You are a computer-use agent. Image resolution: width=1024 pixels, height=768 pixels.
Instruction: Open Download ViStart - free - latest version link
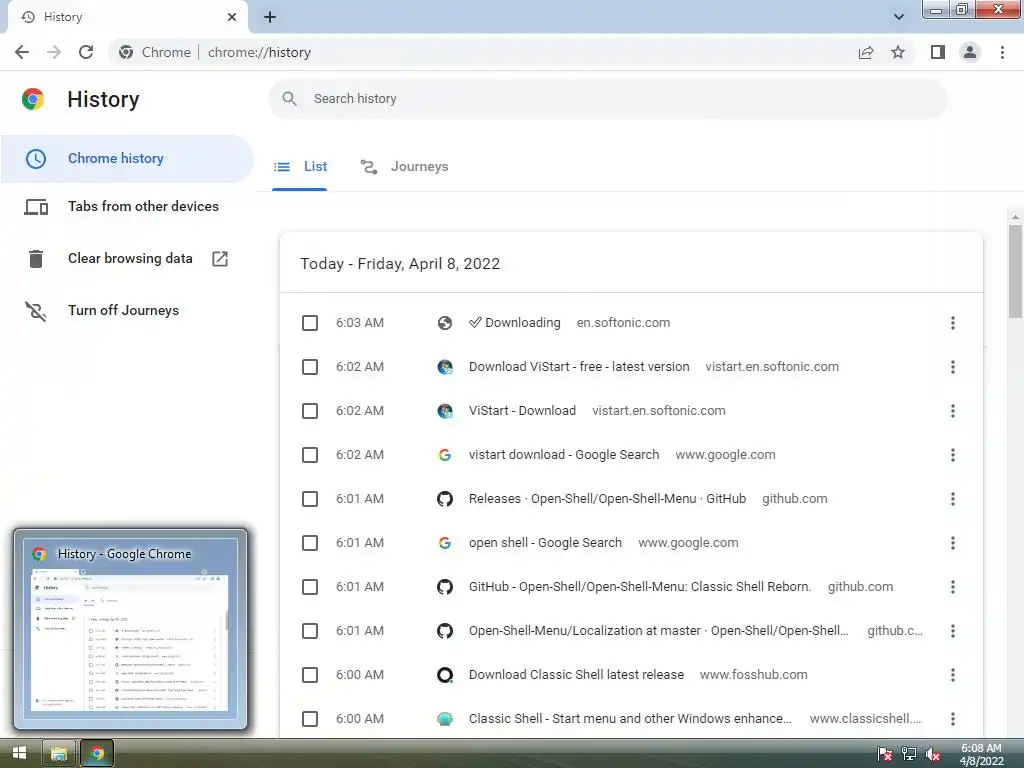coord(579,367)
